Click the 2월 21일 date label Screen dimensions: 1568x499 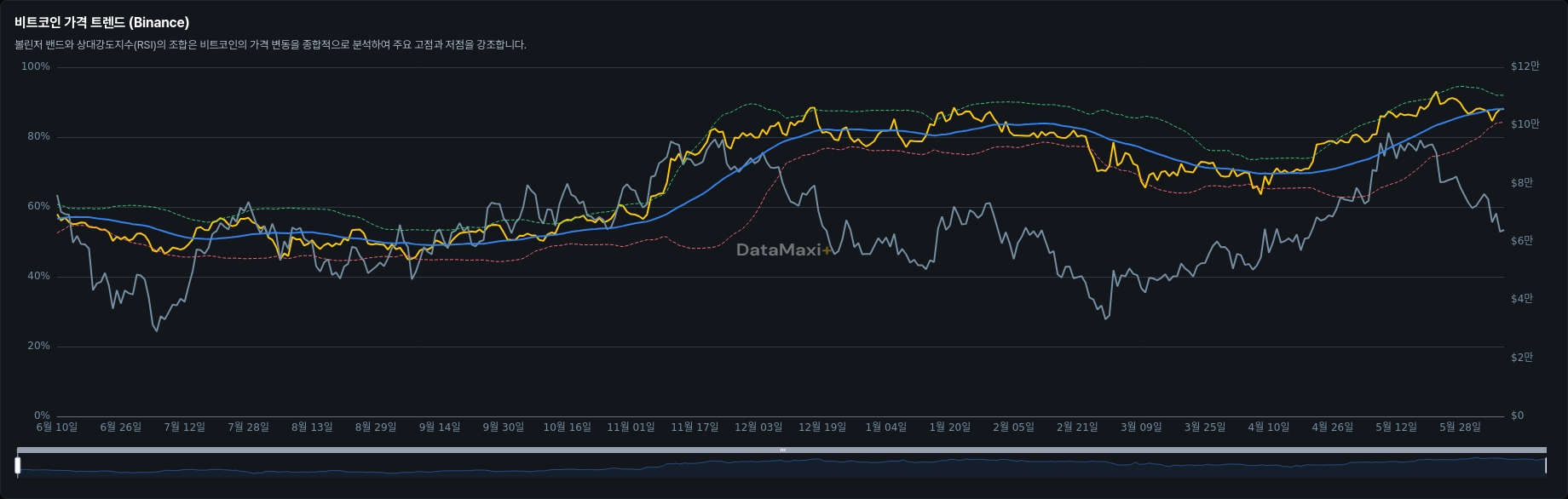[1077, 427]
